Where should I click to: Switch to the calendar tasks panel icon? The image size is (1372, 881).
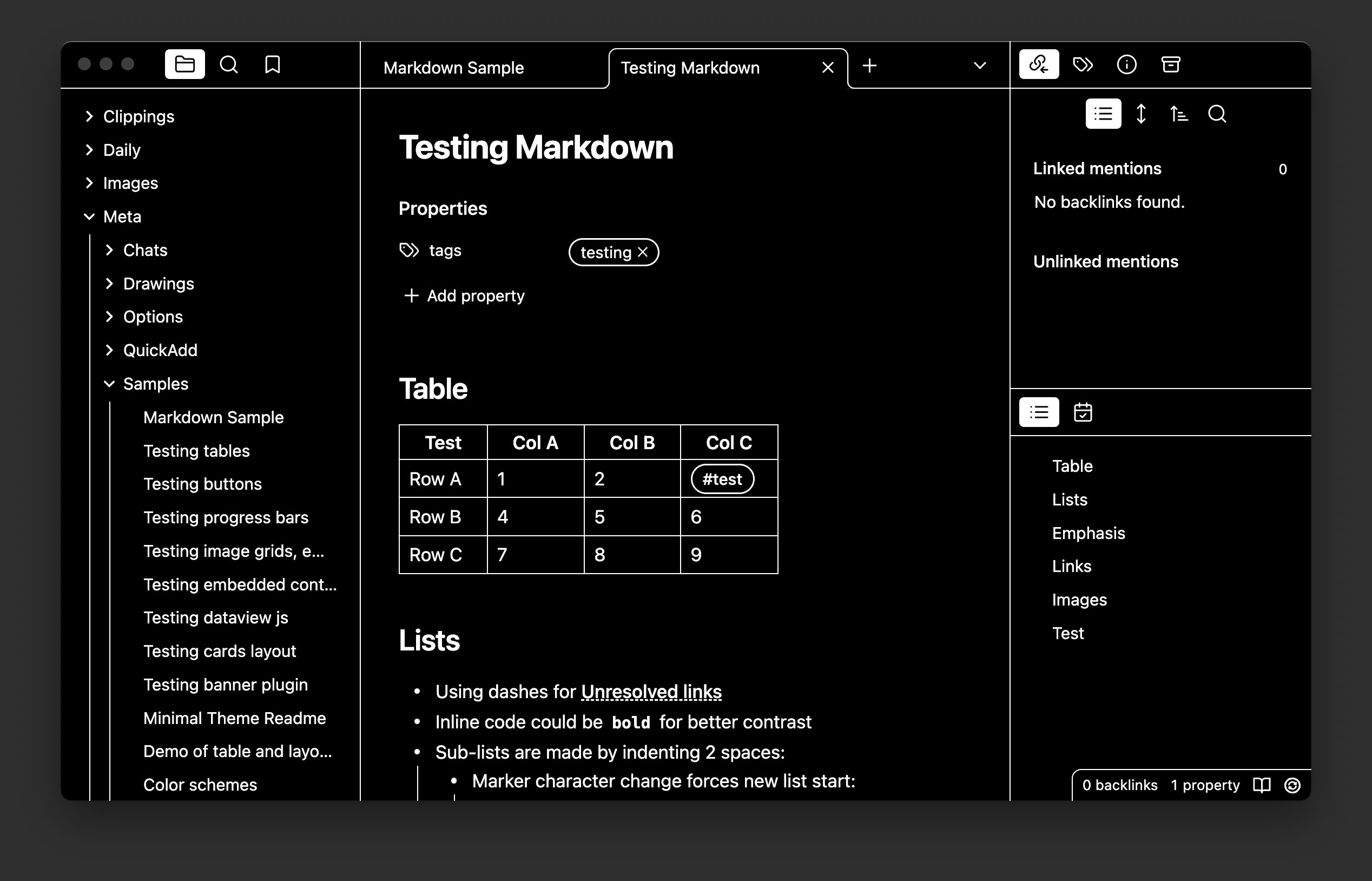[x=1083, y=412]
